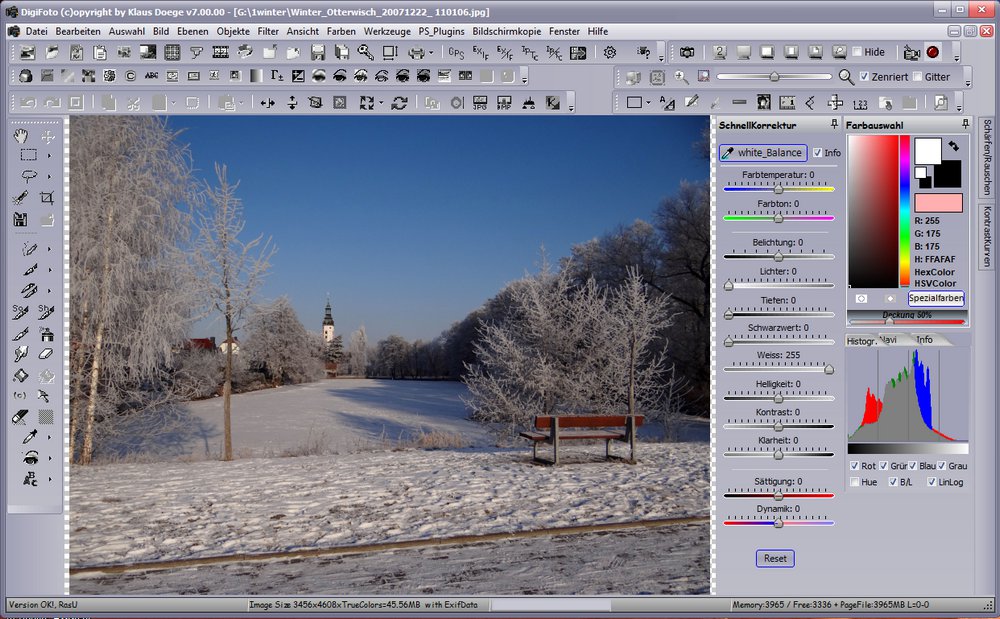Open settings via the gear icon

click(x=610, y=52)
